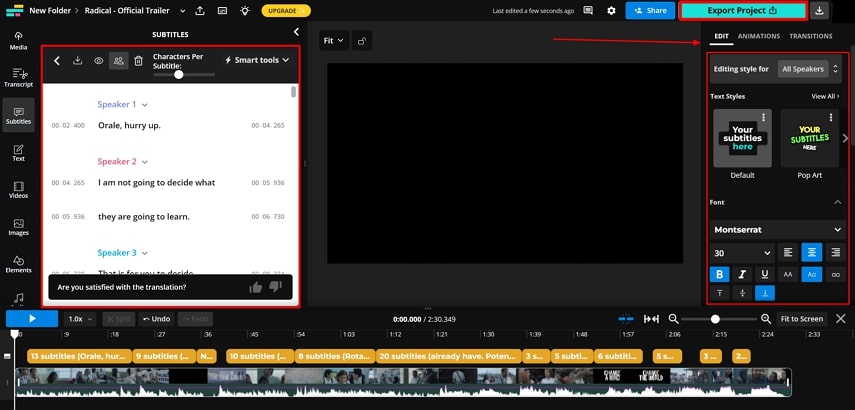Open project settings gear icon
This screenshot has width=855, height=410.
pos(611,10)
